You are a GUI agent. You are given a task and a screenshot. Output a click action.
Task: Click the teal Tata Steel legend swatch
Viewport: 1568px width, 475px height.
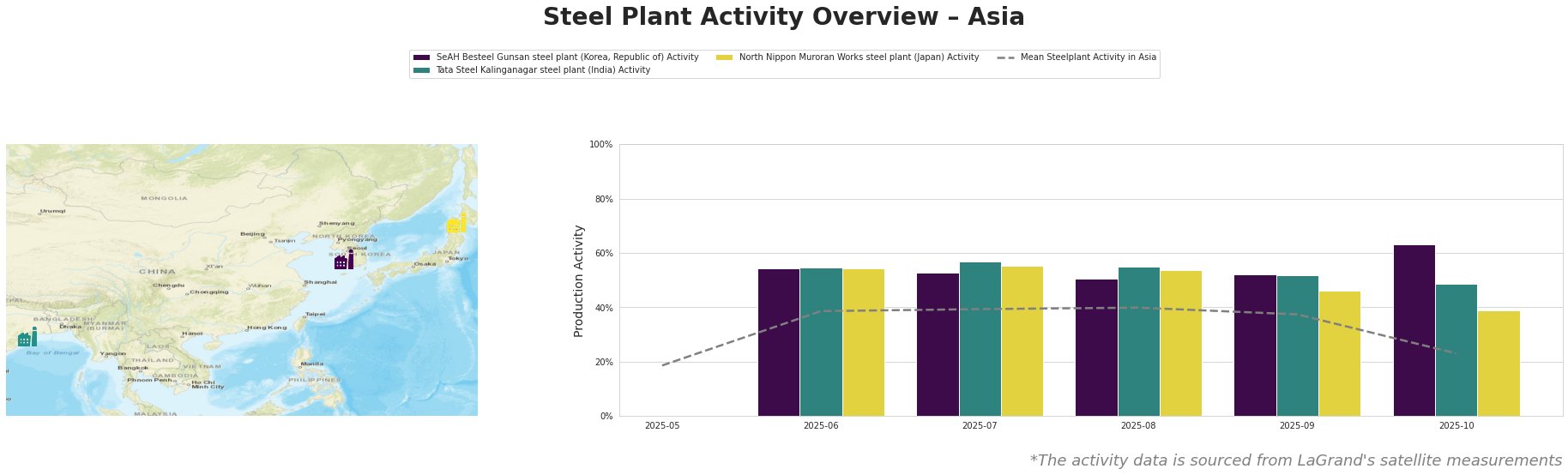click(421, 70)
